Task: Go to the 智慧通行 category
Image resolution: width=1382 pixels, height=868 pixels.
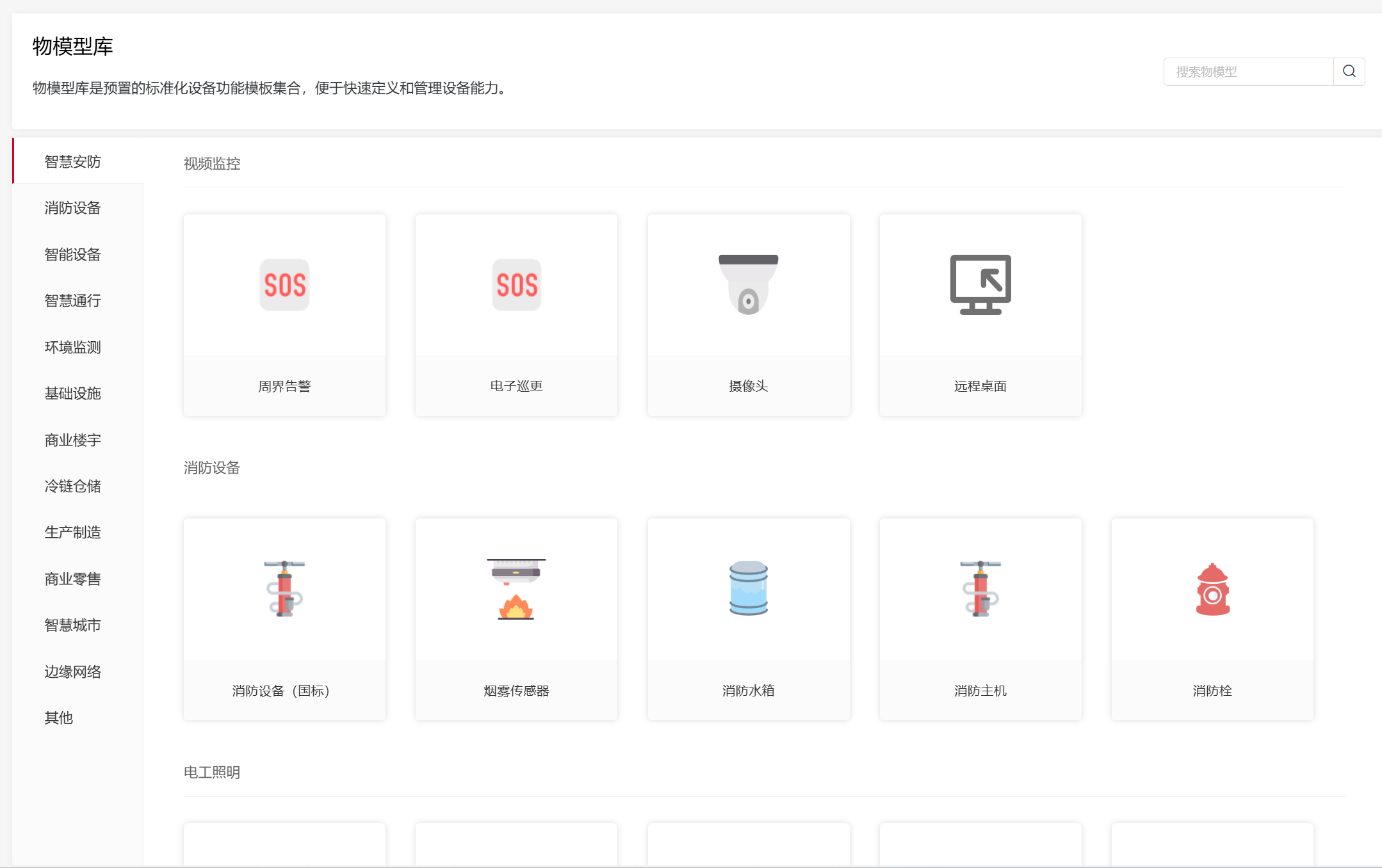Action: pyautogui.click(x=77, y=300)
